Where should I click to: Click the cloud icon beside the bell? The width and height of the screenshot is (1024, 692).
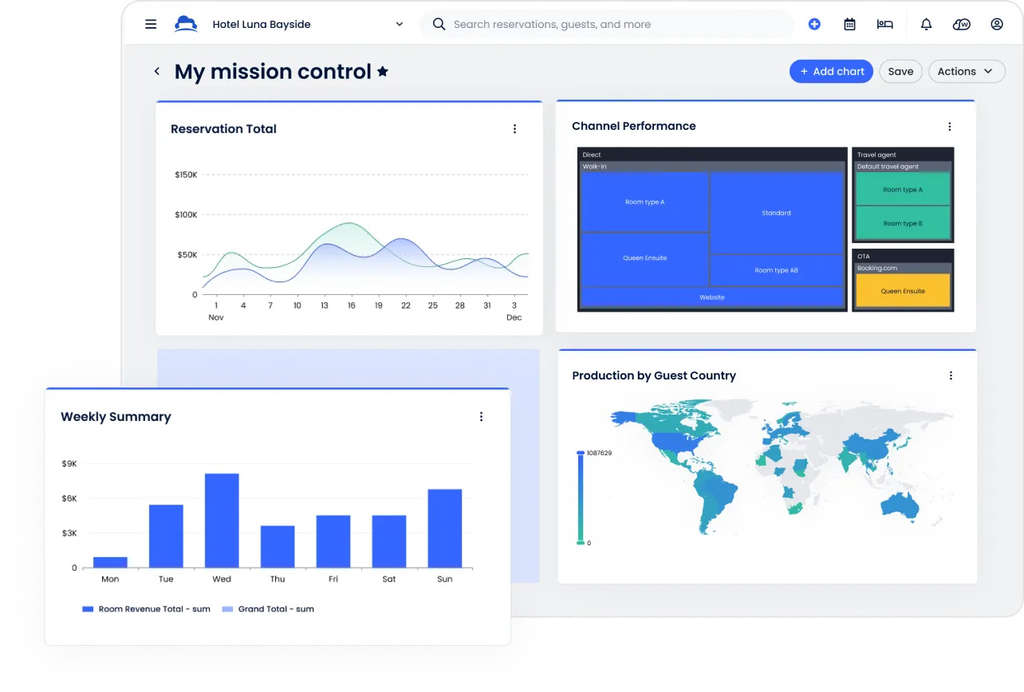coord(962,24)
